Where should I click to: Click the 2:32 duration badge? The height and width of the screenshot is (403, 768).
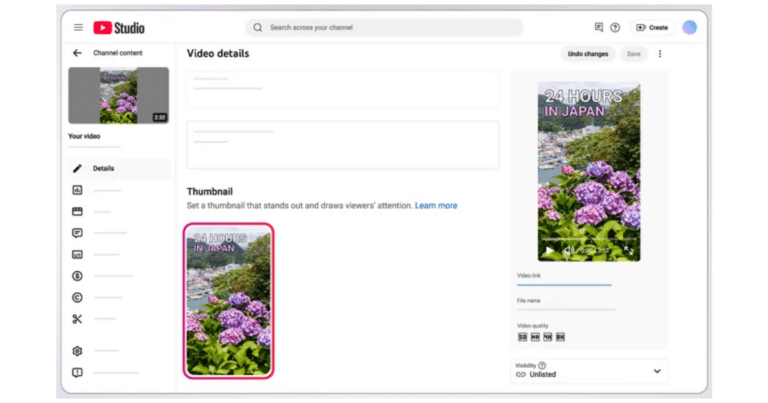click(160, 117)
